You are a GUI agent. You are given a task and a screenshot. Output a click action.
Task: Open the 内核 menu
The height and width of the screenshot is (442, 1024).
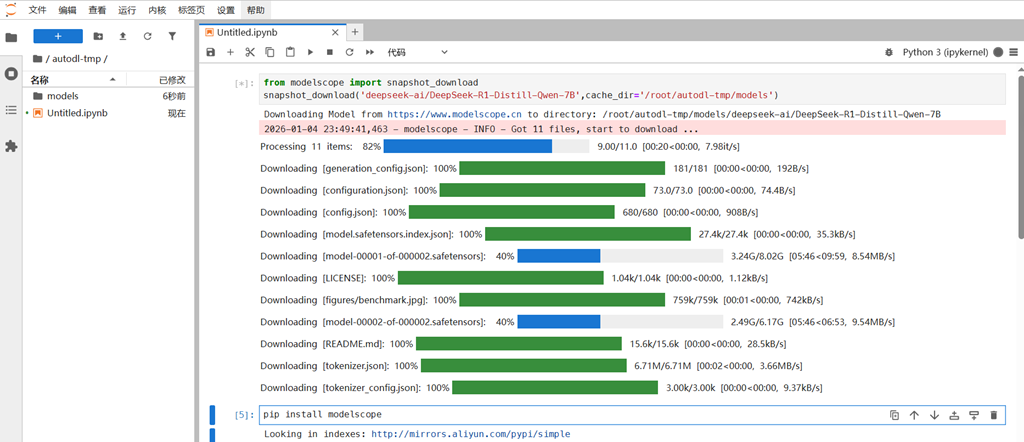tap(157, 10)
